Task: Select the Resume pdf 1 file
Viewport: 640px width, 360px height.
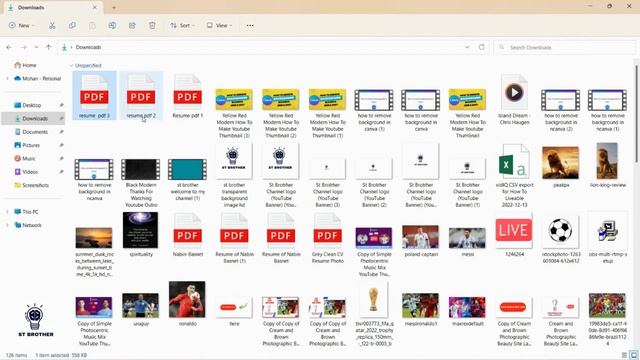Action: coord(187,96)
